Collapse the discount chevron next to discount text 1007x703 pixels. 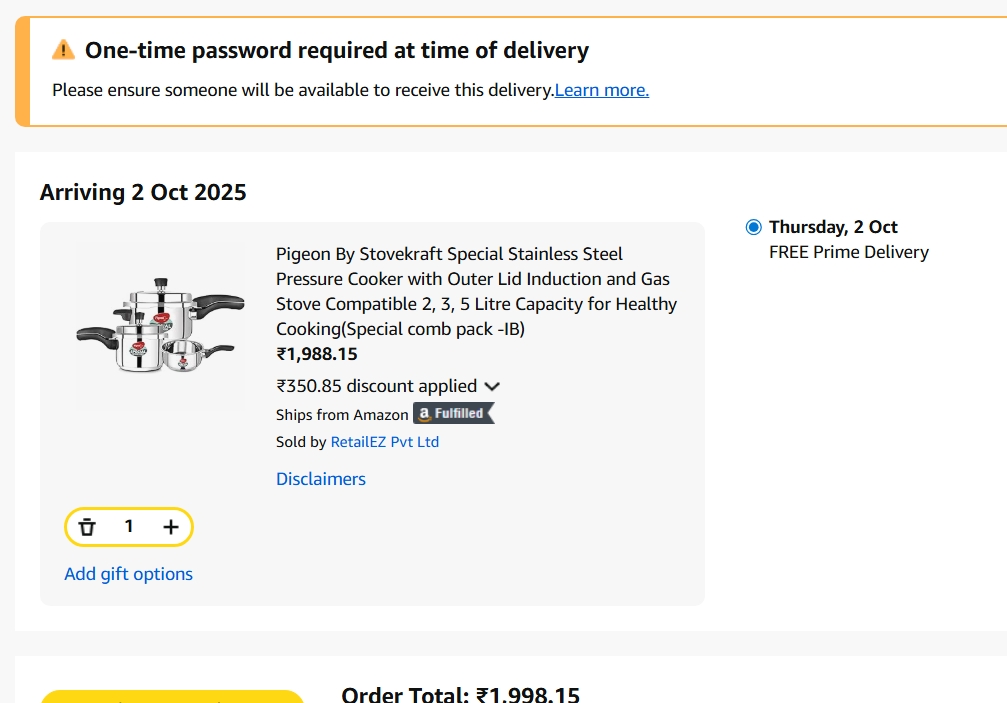pyautogui.click(x=491, y=386)
